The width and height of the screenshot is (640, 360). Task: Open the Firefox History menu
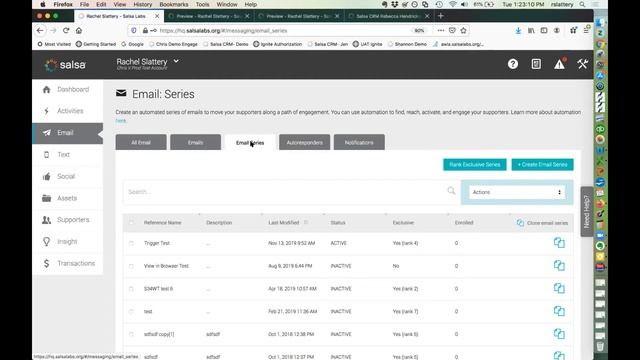tap(142, 4)
